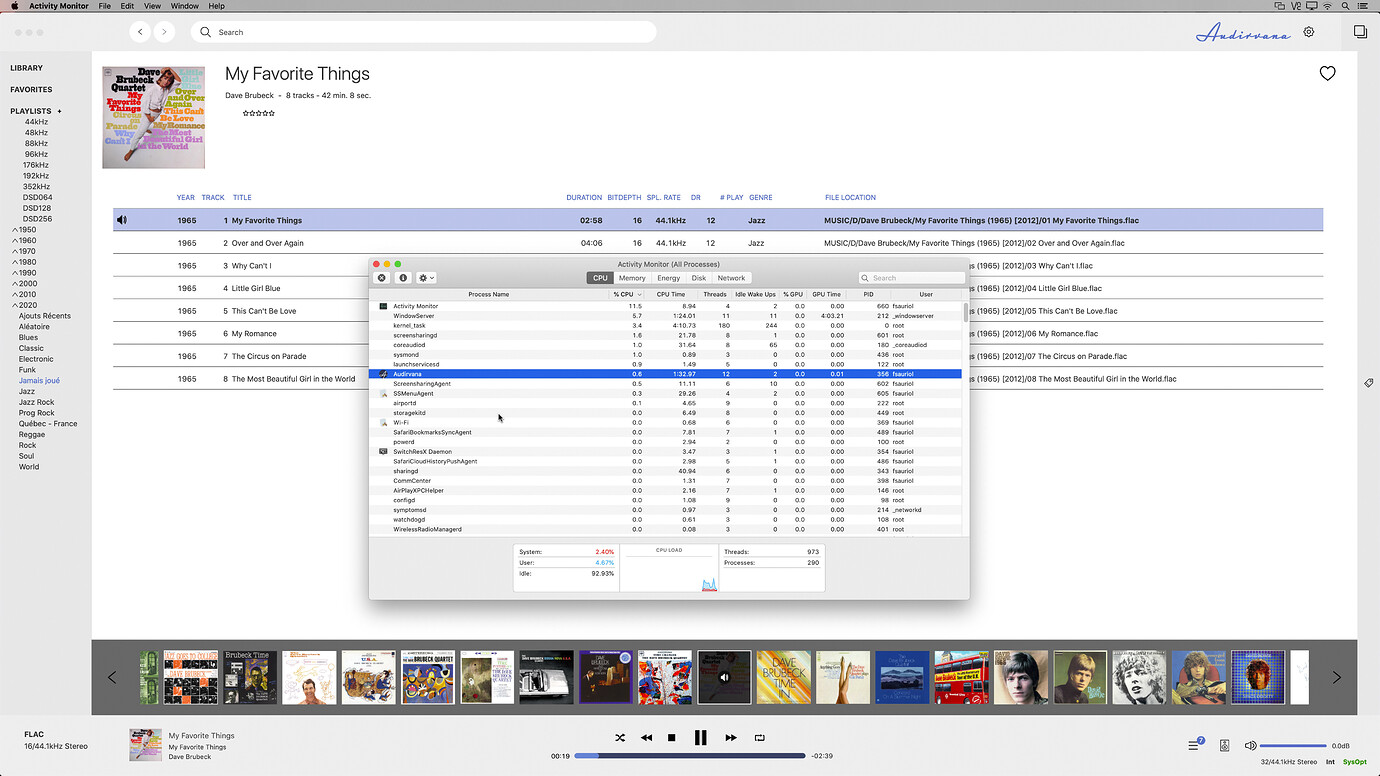The height and width of the screenshot is (776, 1380).
Task: Click the Audirvana search field
Action: coord(424,32)
